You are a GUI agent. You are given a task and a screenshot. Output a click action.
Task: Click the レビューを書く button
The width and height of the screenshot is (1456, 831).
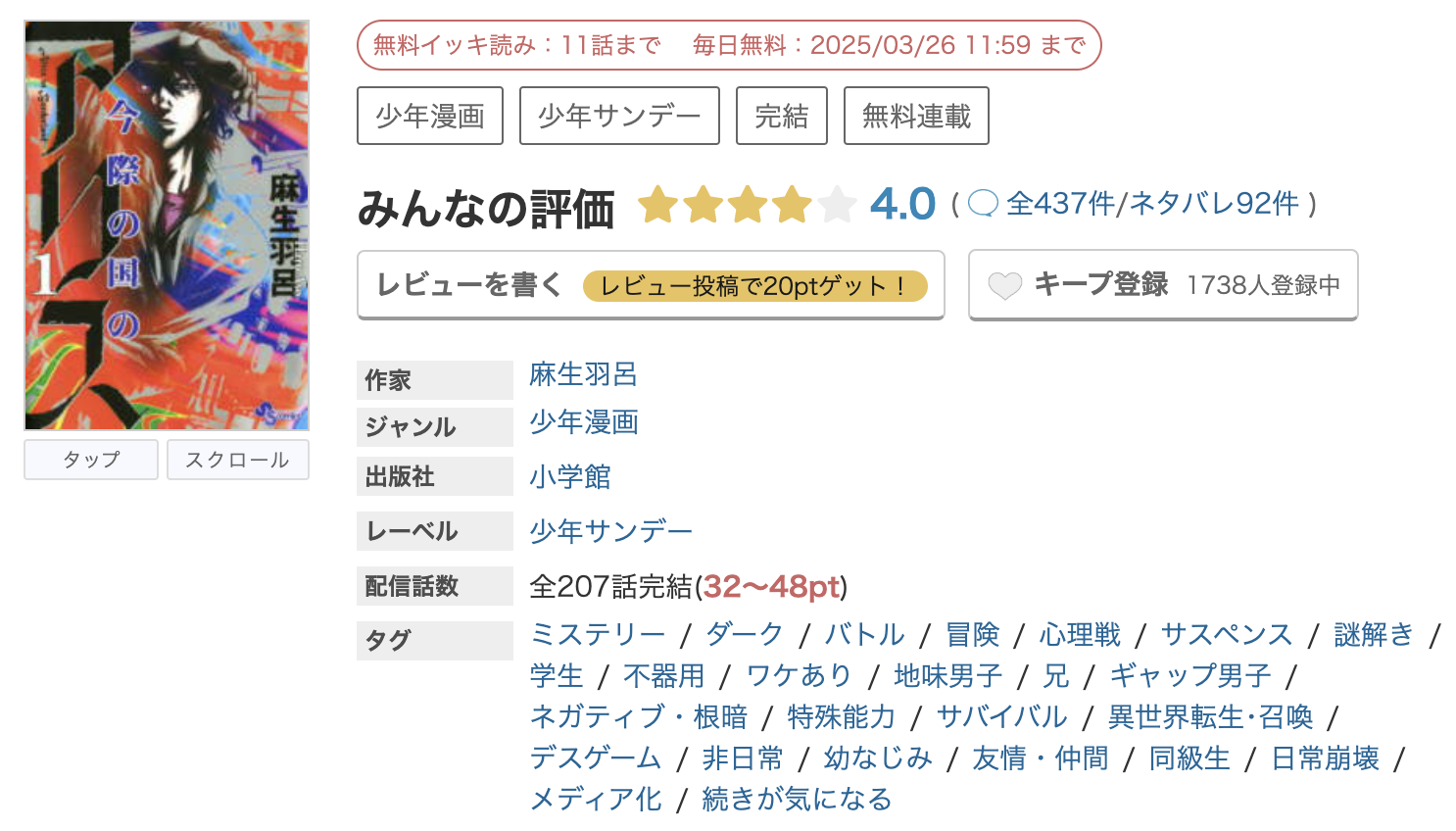(x=467, y=284)
